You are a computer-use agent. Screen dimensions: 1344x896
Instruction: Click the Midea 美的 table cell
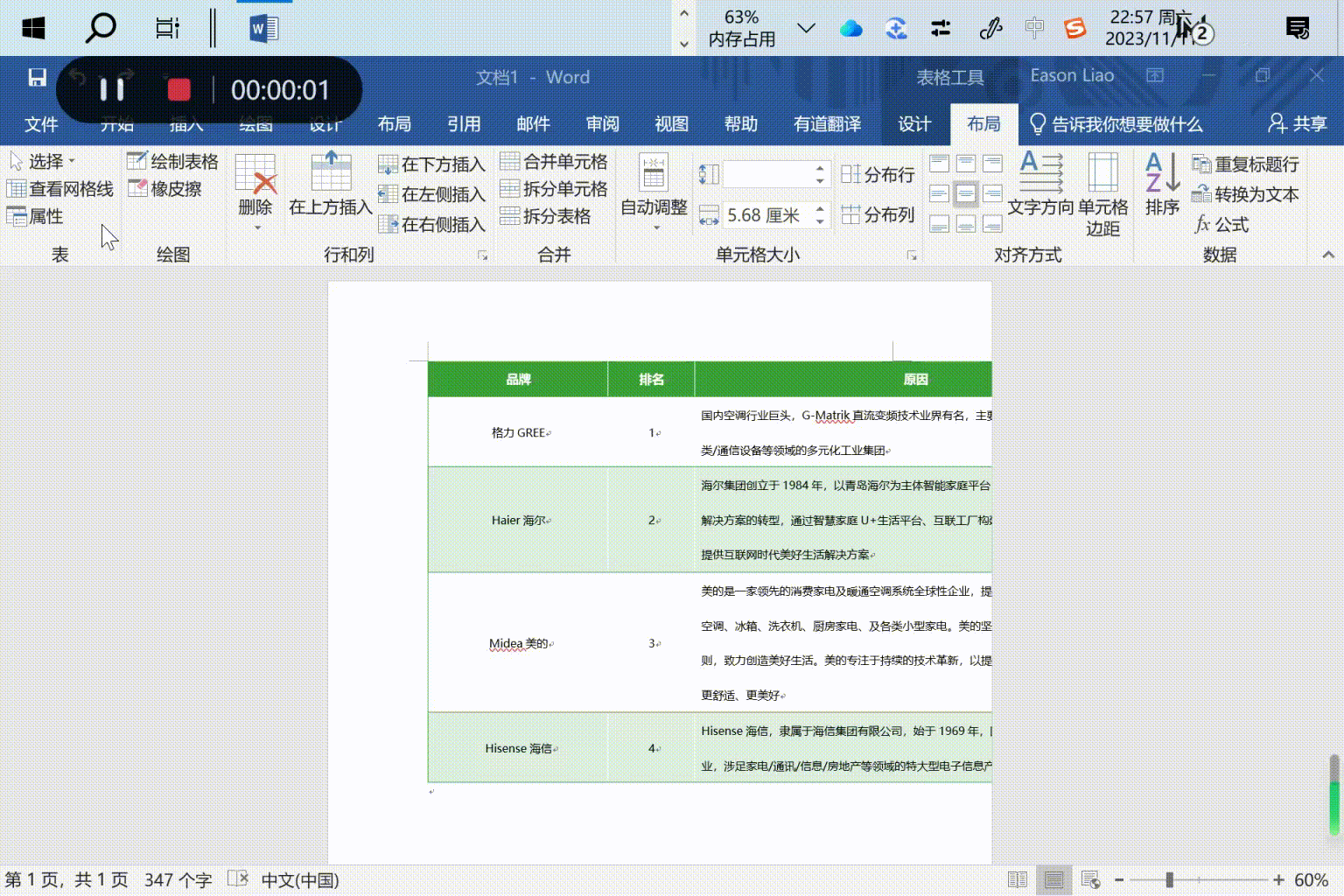tap(518, 643)
